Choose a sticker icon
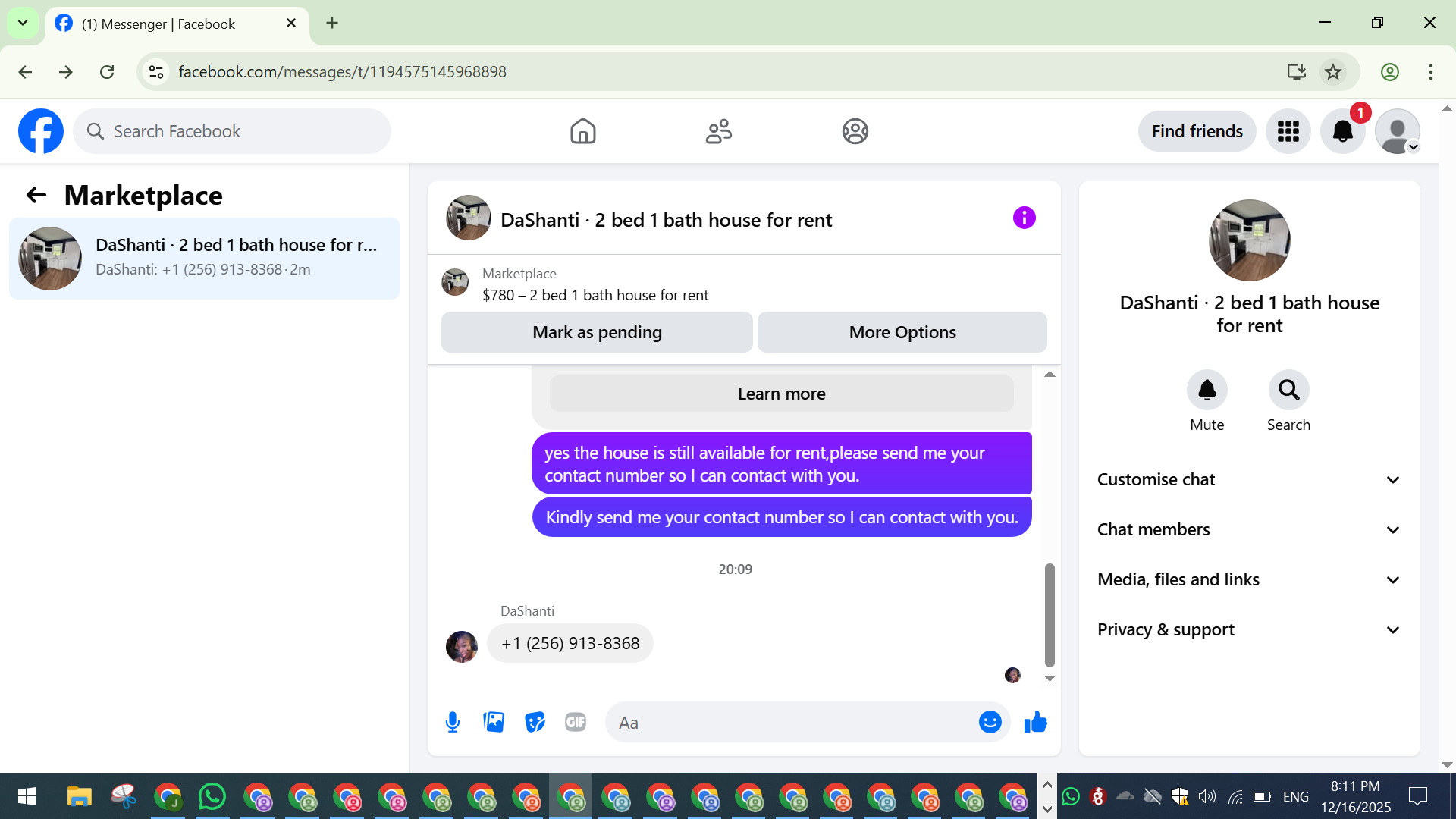The height and width of the screenshot is (819, 1456). click(x=535, y=722)
